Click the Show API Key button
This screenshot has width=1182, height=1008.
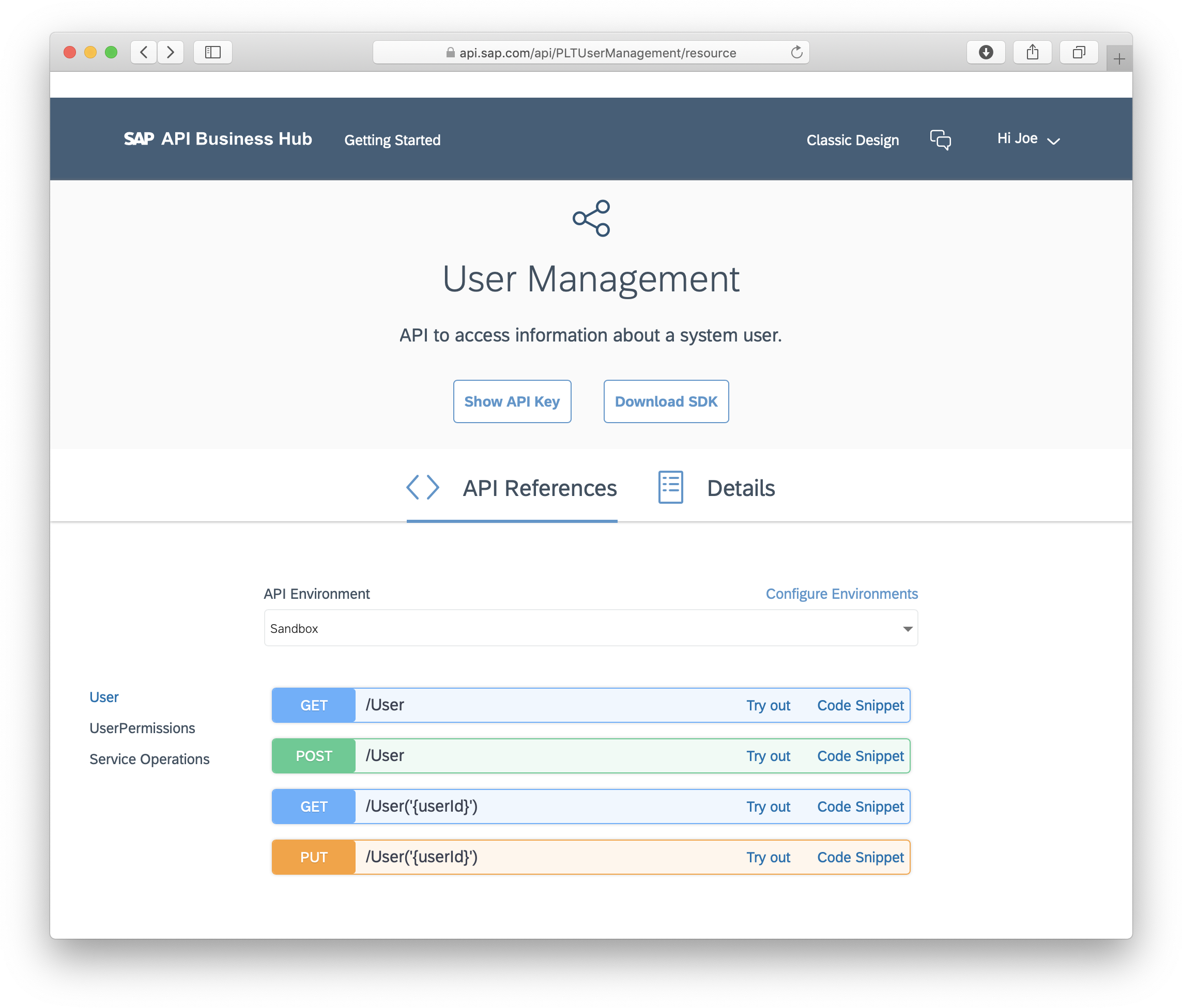pos(512,401)
